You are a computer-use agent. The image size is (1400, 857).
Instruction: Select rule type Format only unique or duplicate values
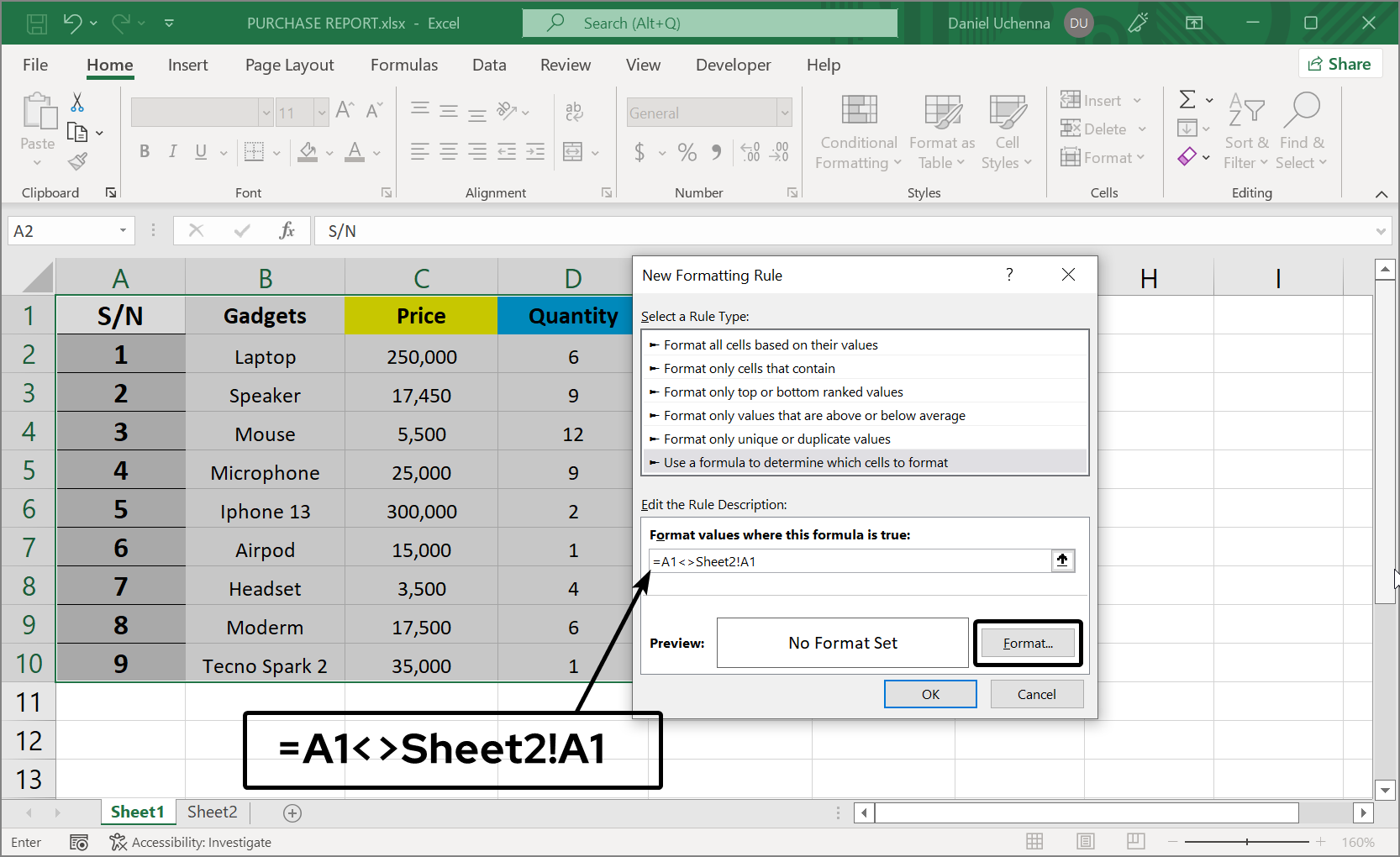point(776,439)
